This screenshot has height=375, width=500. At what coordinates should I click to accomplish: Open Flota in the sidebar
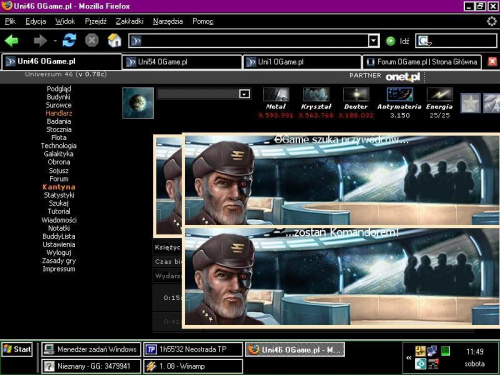click(x=59, y=137)
